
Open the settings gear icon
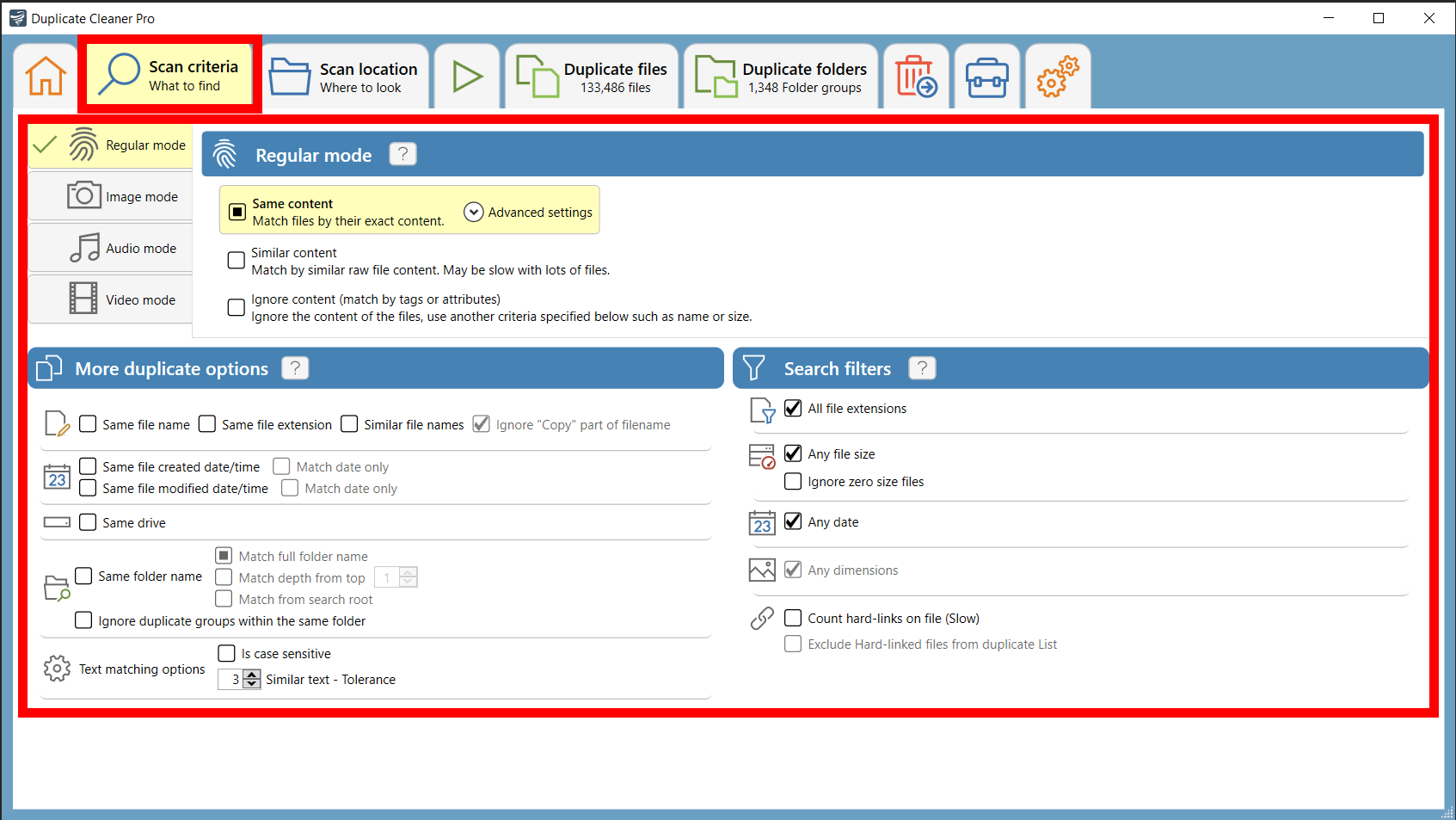tap(1056, 76)
